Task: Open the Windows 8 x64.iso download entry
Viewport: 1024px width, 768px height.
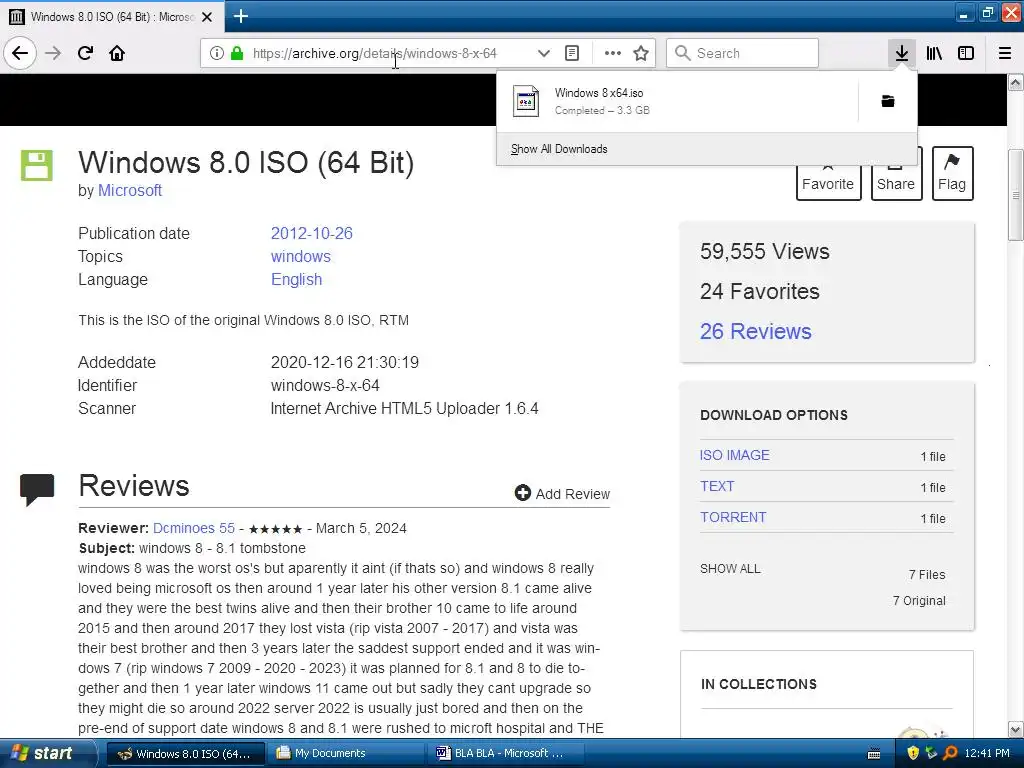Action: pyautogui.click(x=677, y=101)
